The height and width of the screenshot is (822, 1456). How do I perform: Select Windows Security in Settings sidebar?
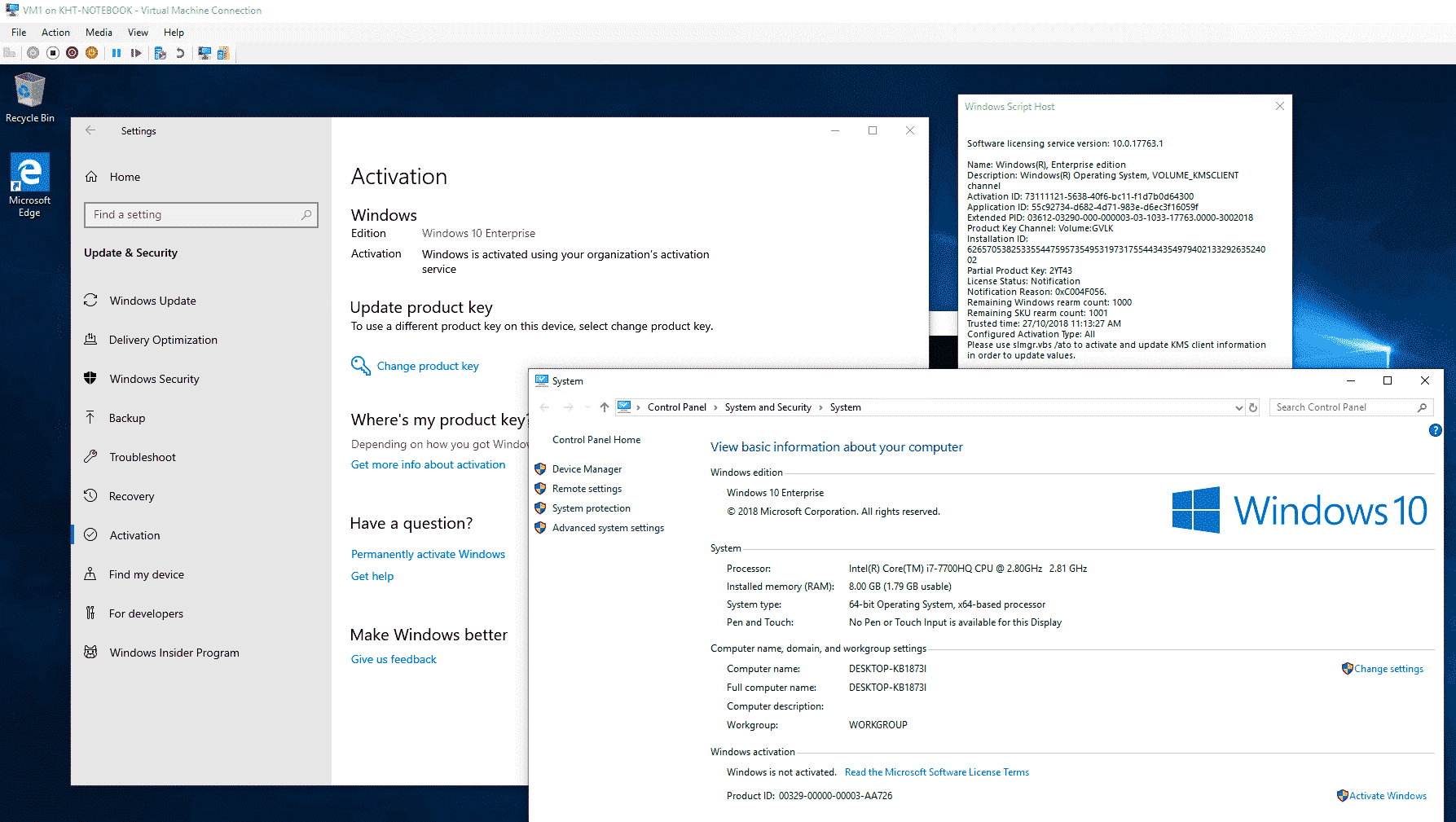(201, 379)
